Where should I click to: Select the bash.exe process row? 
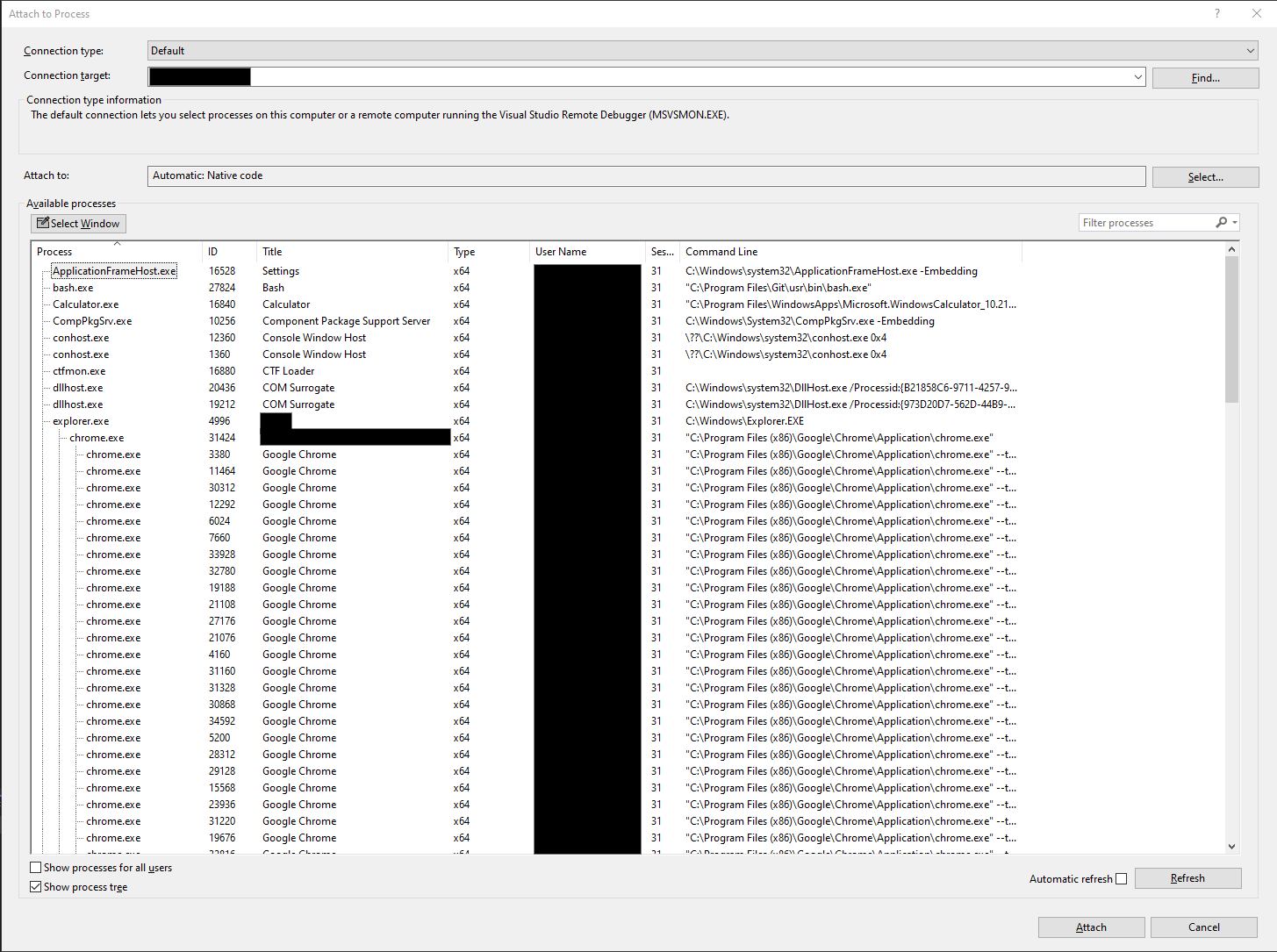73,288
